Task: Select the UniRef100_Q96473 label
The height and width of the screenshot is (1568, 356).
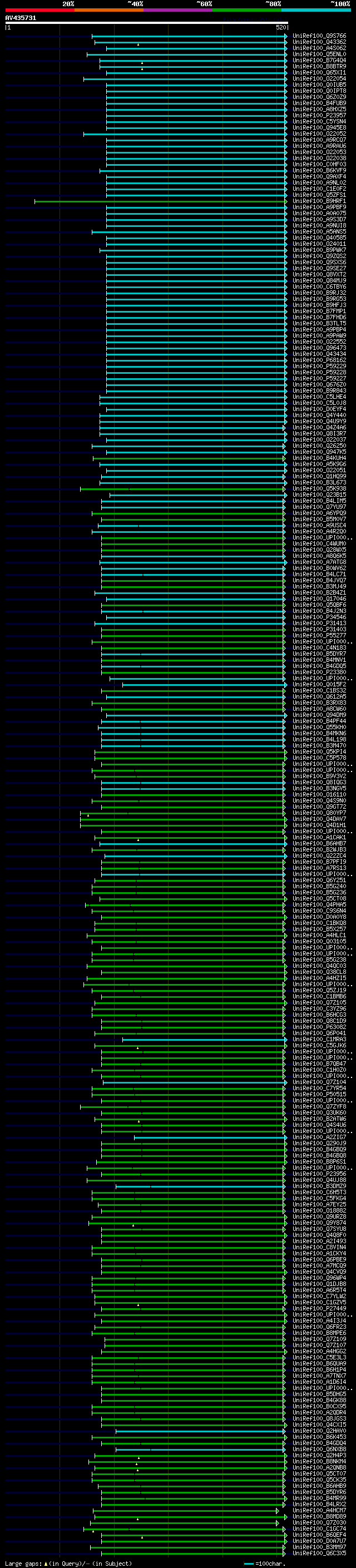Action: click(319, 348)
